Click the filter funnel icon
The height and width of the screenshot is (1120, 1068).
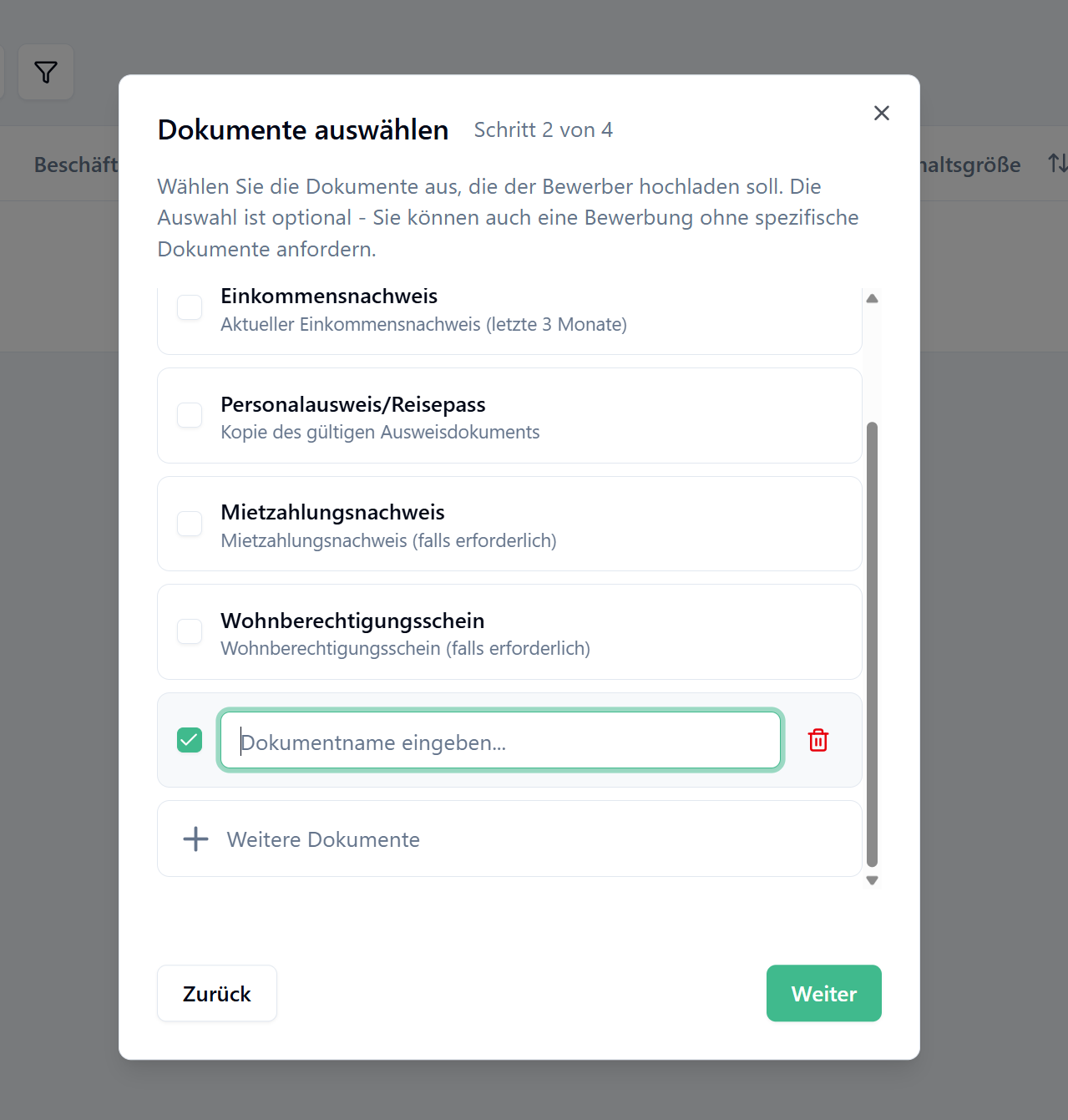(x=46, y=73)
